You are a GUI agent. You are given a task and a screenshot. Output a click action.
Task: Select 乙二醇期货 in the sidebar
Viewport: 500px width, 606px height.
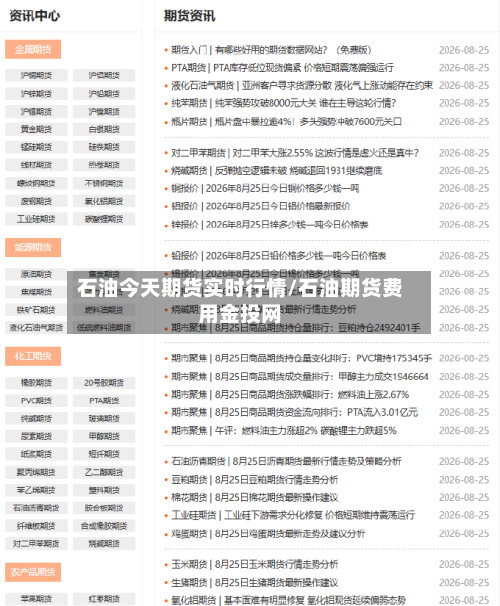coord(104,472)
